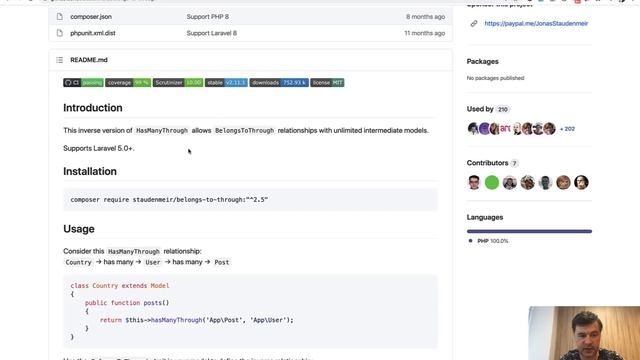The image size is (640, 360).
Task: Click the composer require command block
Action: (x=250, y=200)
